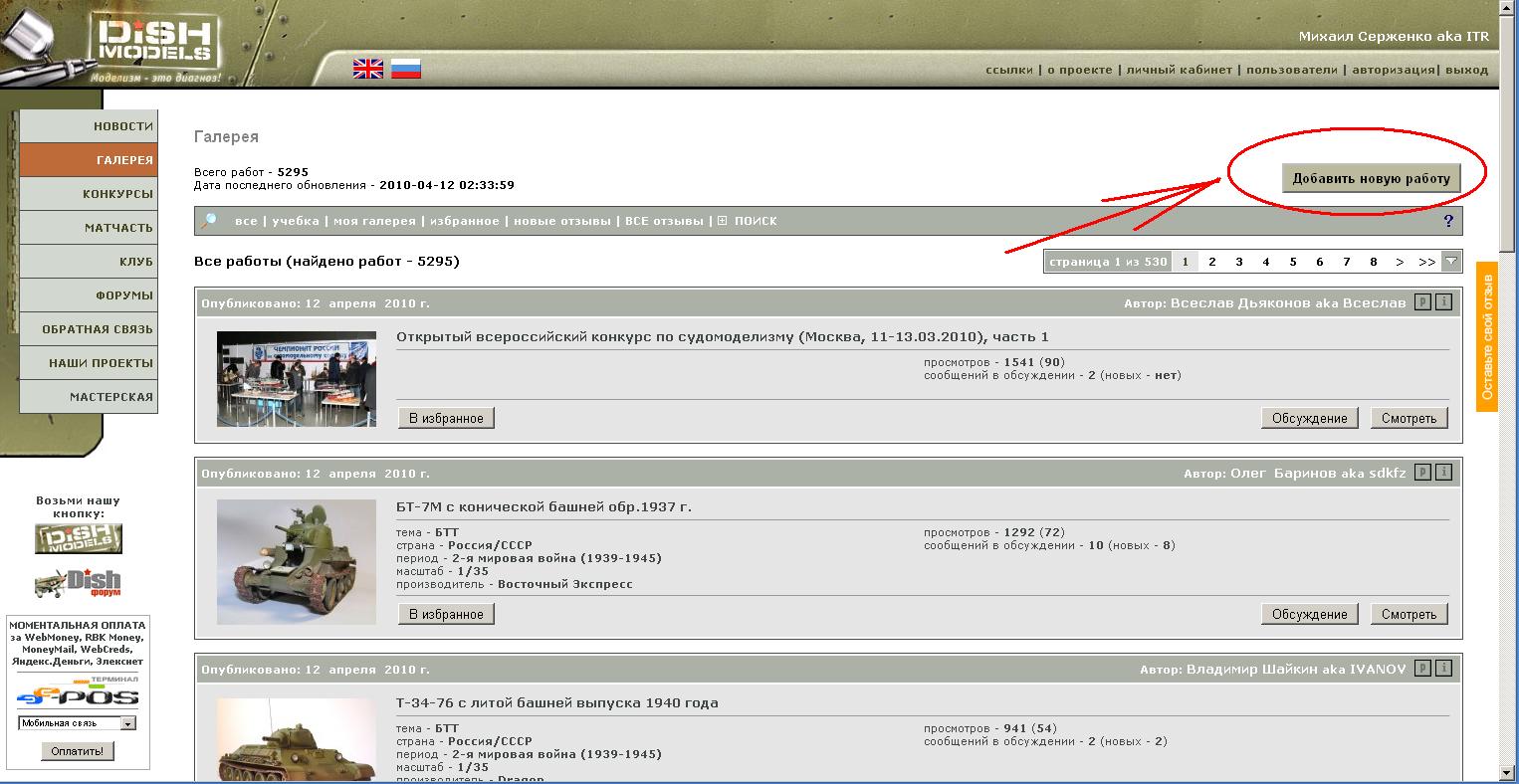Image resolution: width=1519 pixels, height=784 pixels.
Task: Click the Dish форум airplane logo
Action: (x=78, y=583)
